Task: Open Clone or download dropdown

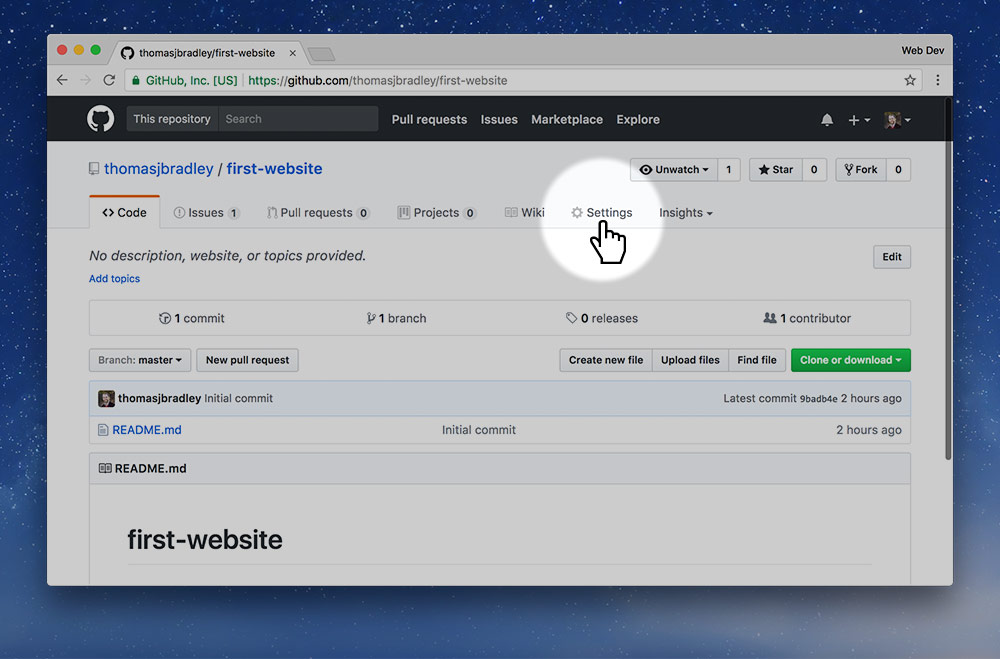Action: (851, 360)
